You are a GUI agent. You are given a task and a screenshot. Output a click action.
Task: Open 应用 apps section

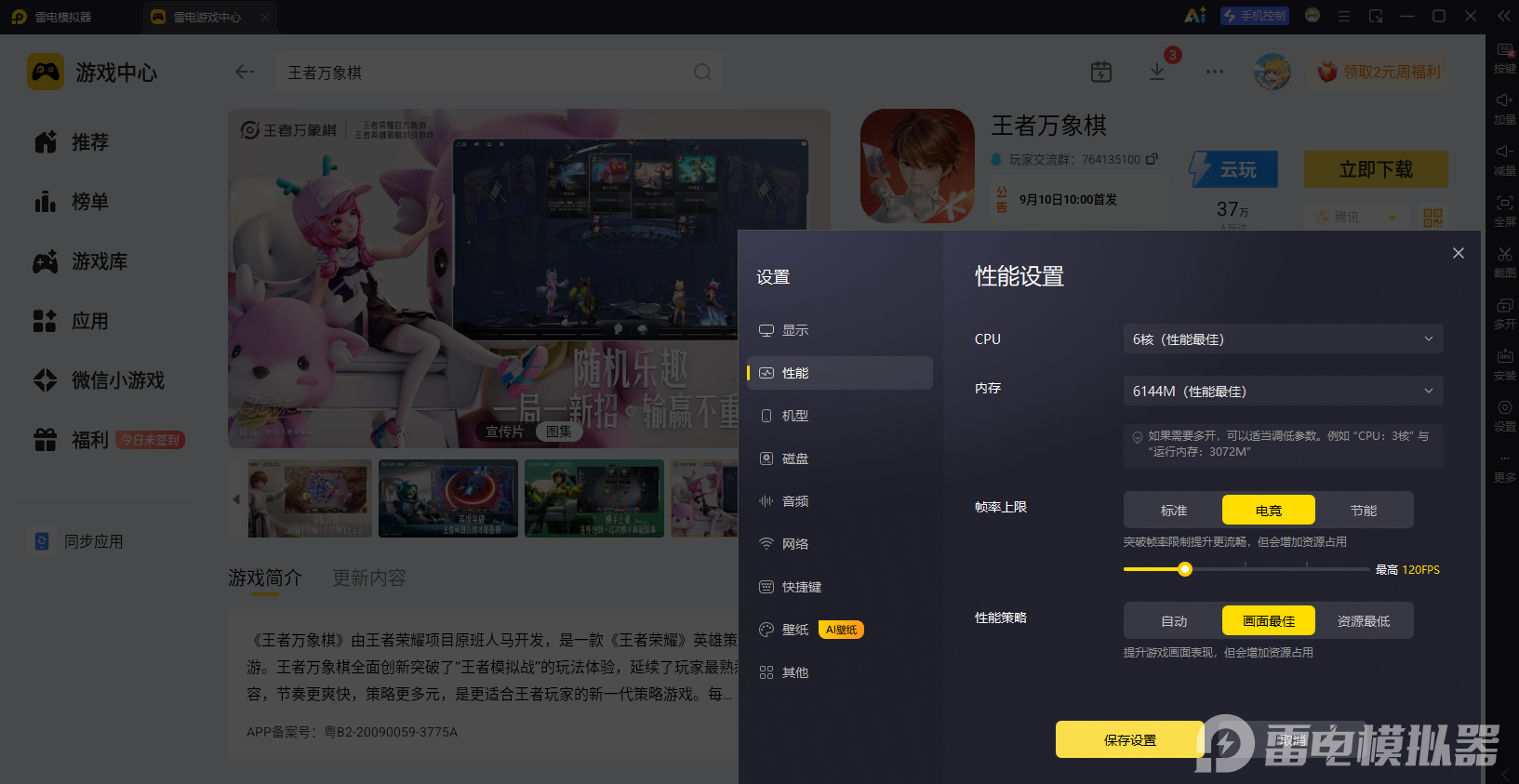(x=73, y=321)
